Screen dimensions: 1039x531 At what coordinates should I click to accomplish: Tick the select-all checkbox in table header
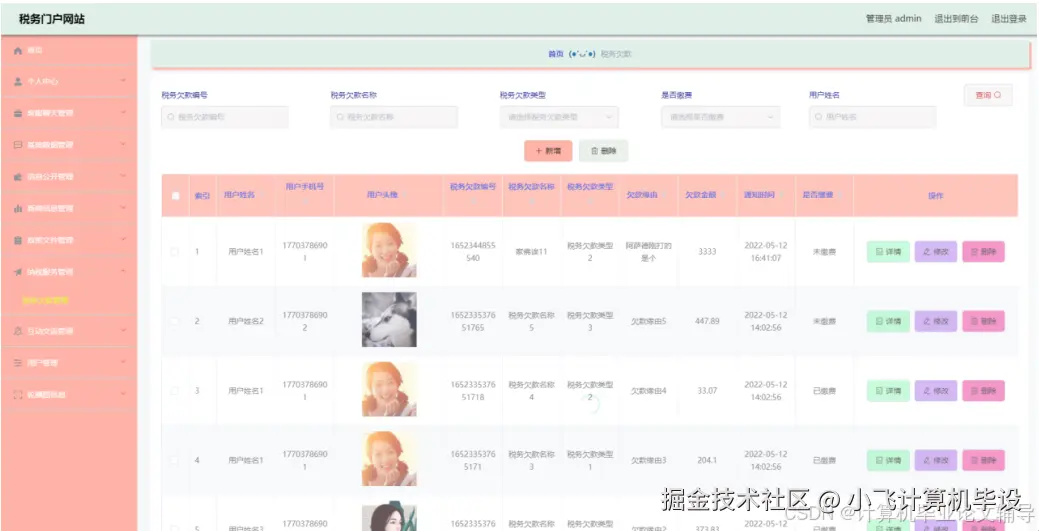tap(175, 196)
